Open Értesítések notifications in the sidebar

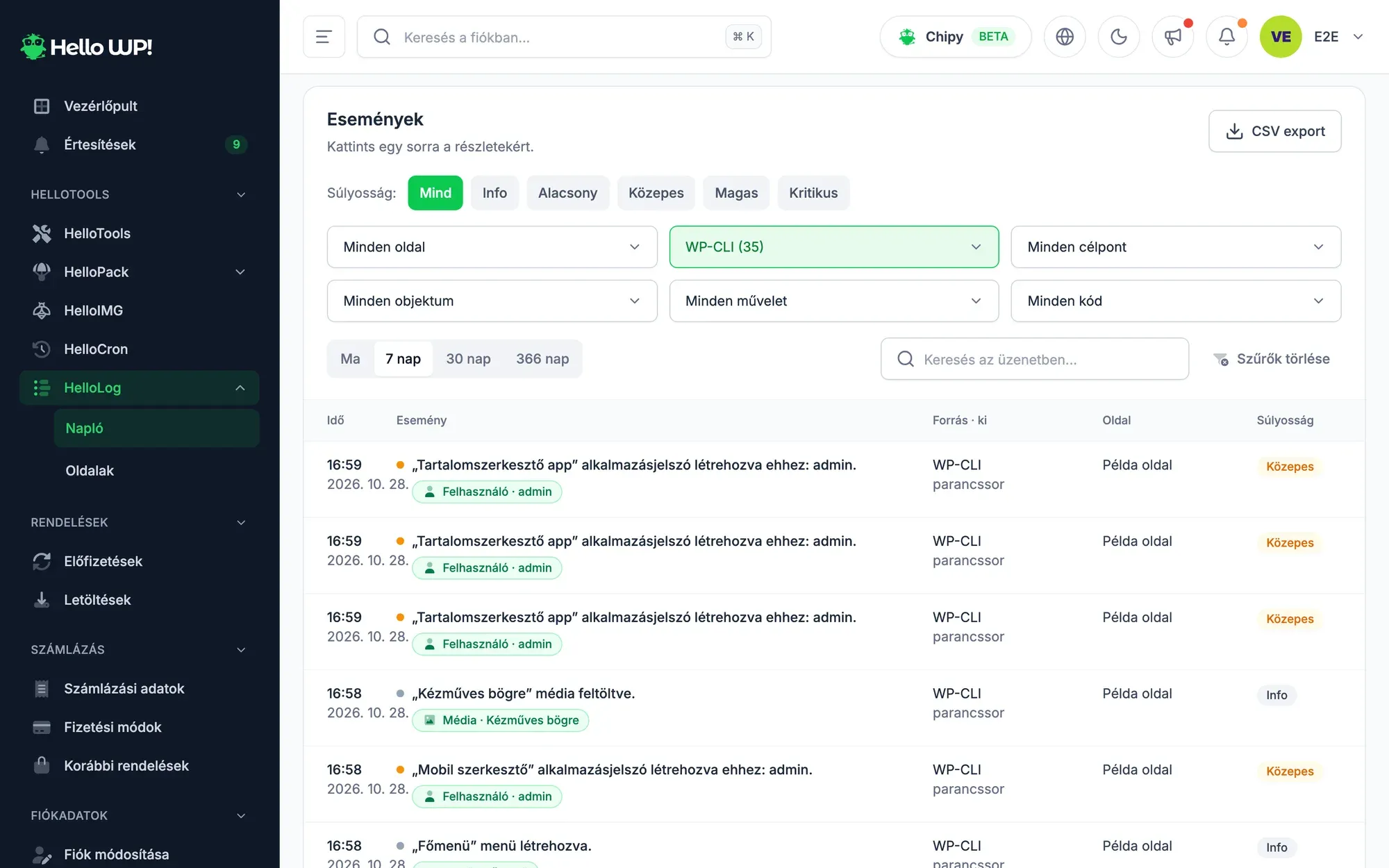click(139, 144)
